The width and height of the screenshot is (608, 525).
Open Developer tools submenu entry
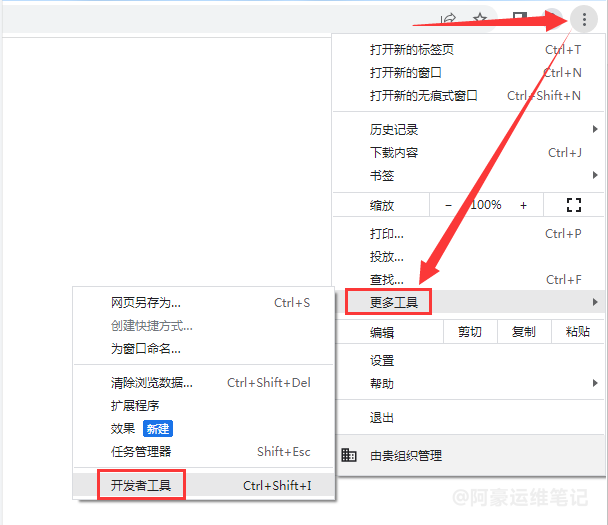(x=204, y=485)
